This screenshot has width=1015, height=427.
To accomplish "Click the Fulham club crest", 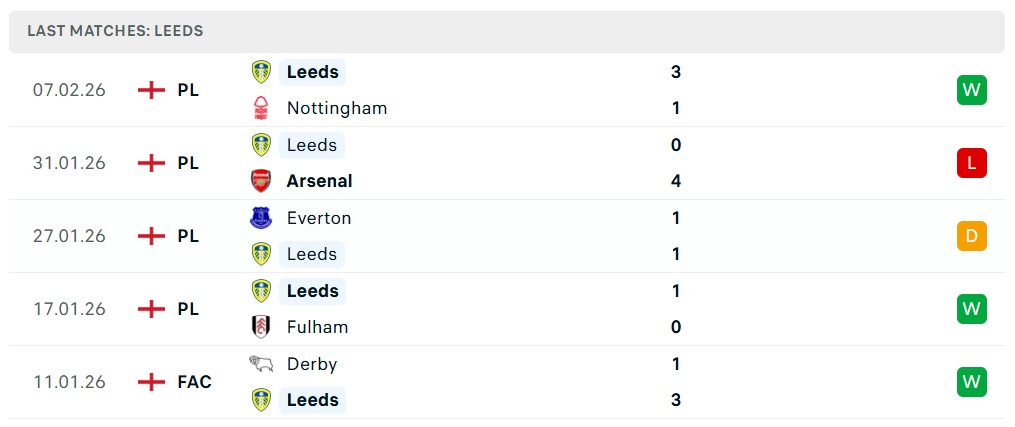I will tap(261, 327).
